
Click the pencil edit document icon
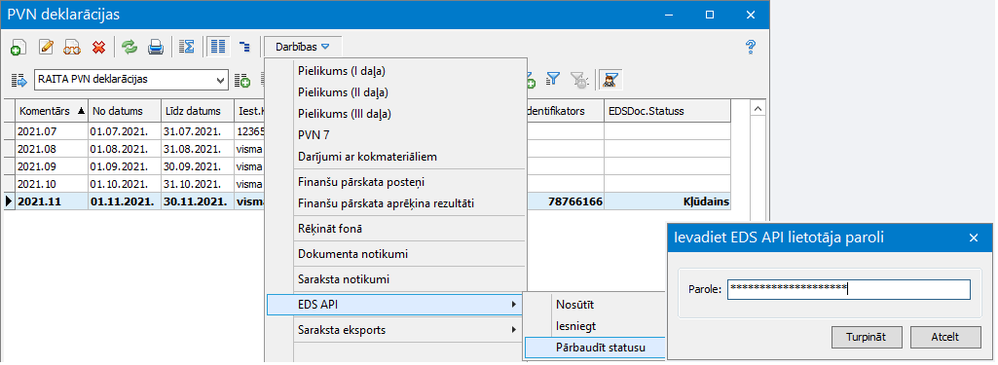(x=46, y=47)
